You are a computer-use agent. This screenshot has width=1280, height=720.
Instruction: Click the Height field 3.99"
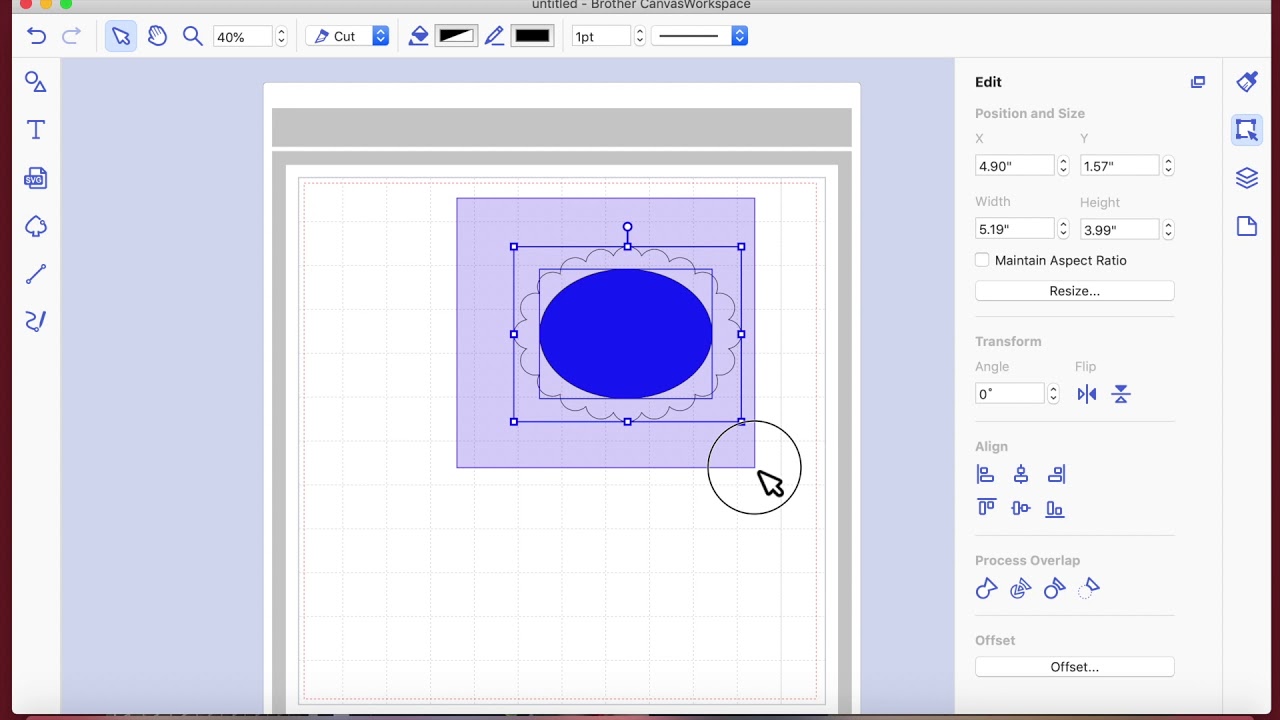click(x=1120, y=229)
